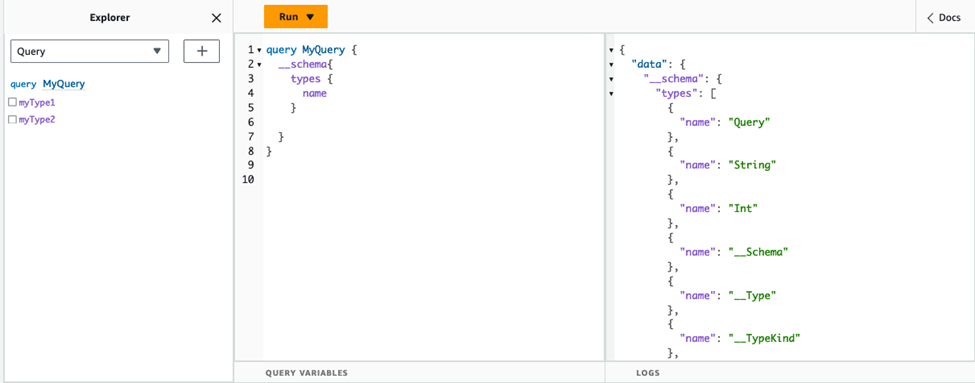Click the "__Type" value in results
This screenshot has height=383, width=975.
point(752,295)
